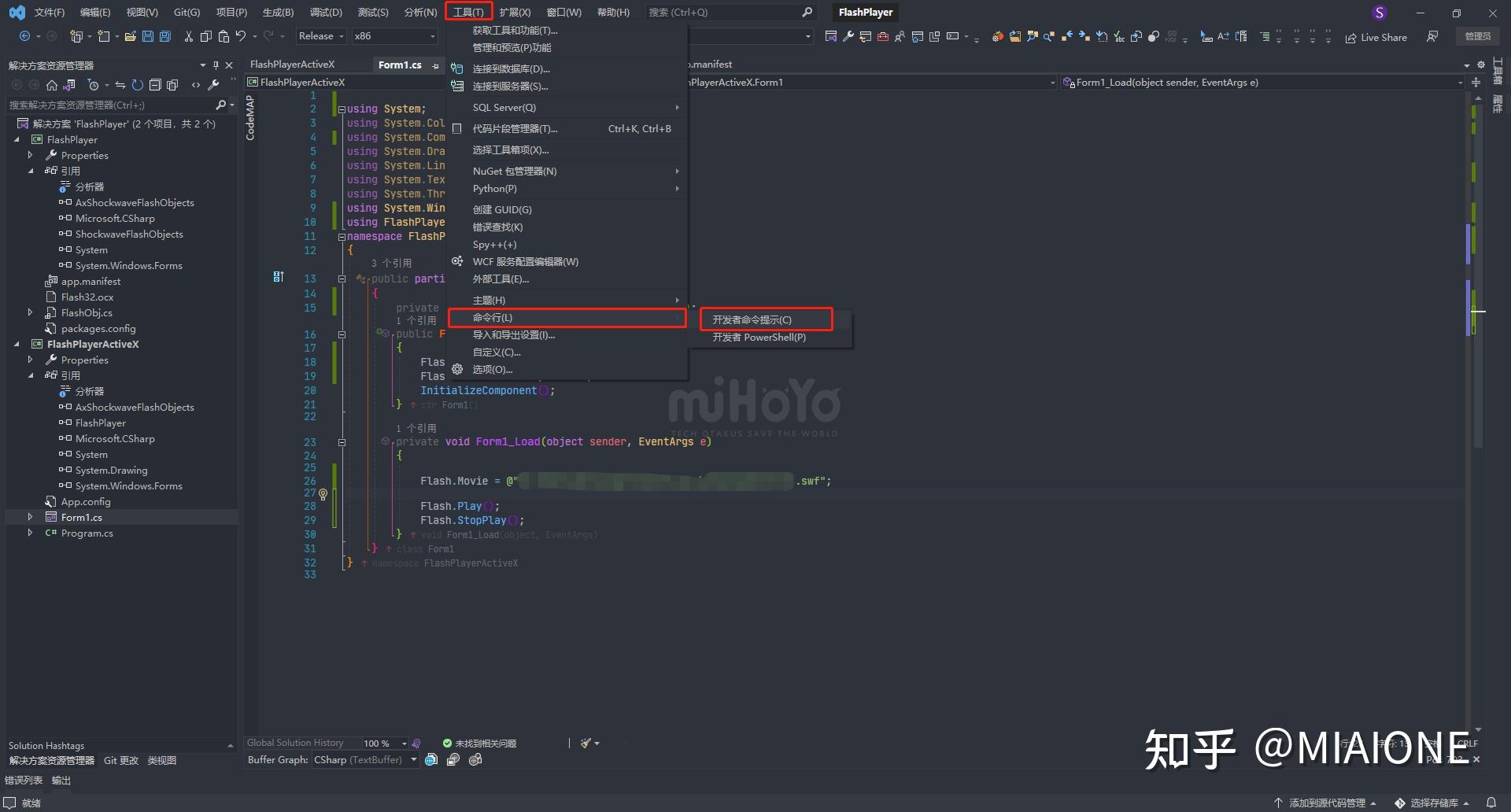
Task: Click the quick actions lightbulb on line 27
Action: tap(323, 494)
